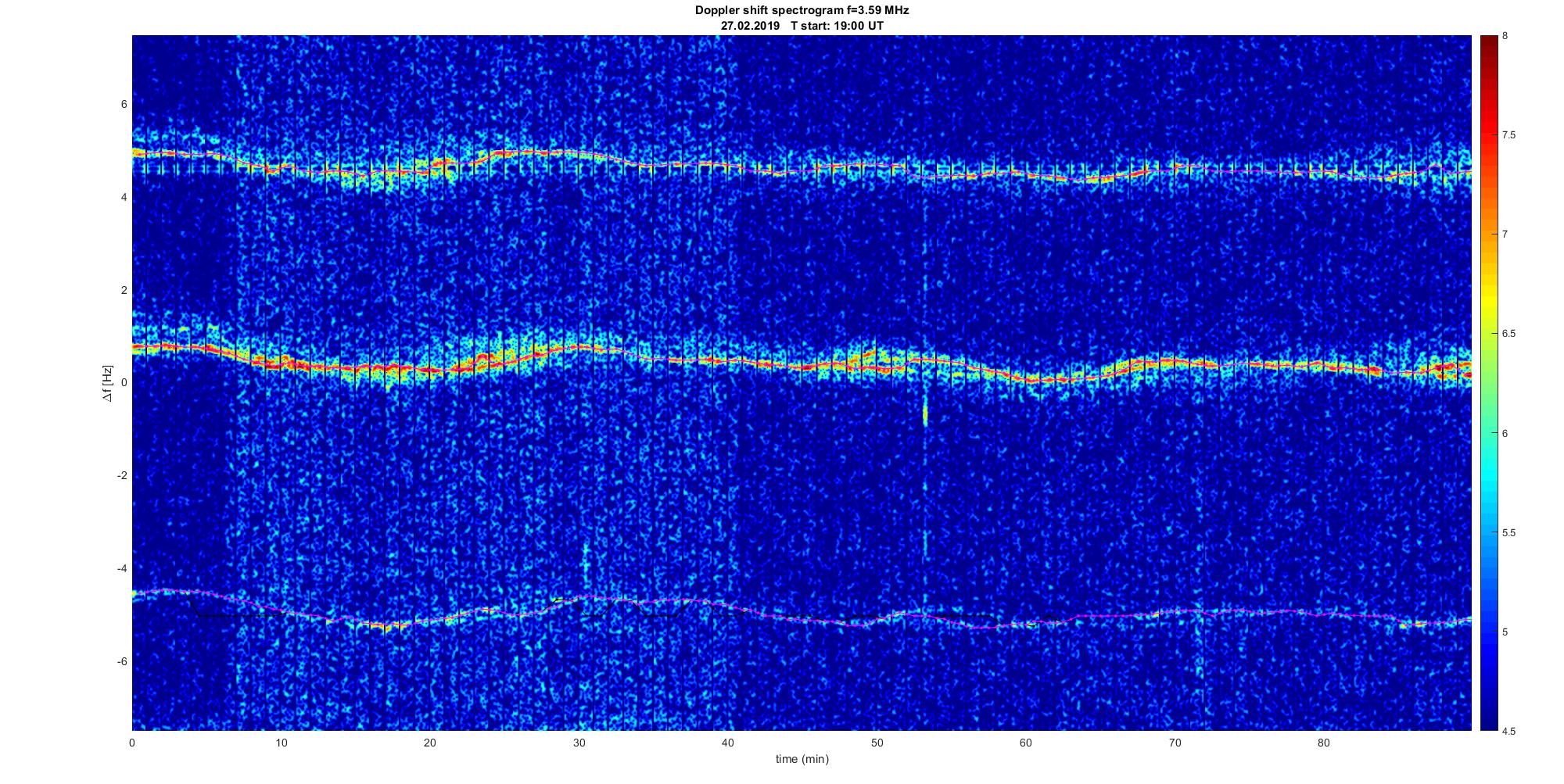Click x-axis tick label '70'

[1175, 743]
